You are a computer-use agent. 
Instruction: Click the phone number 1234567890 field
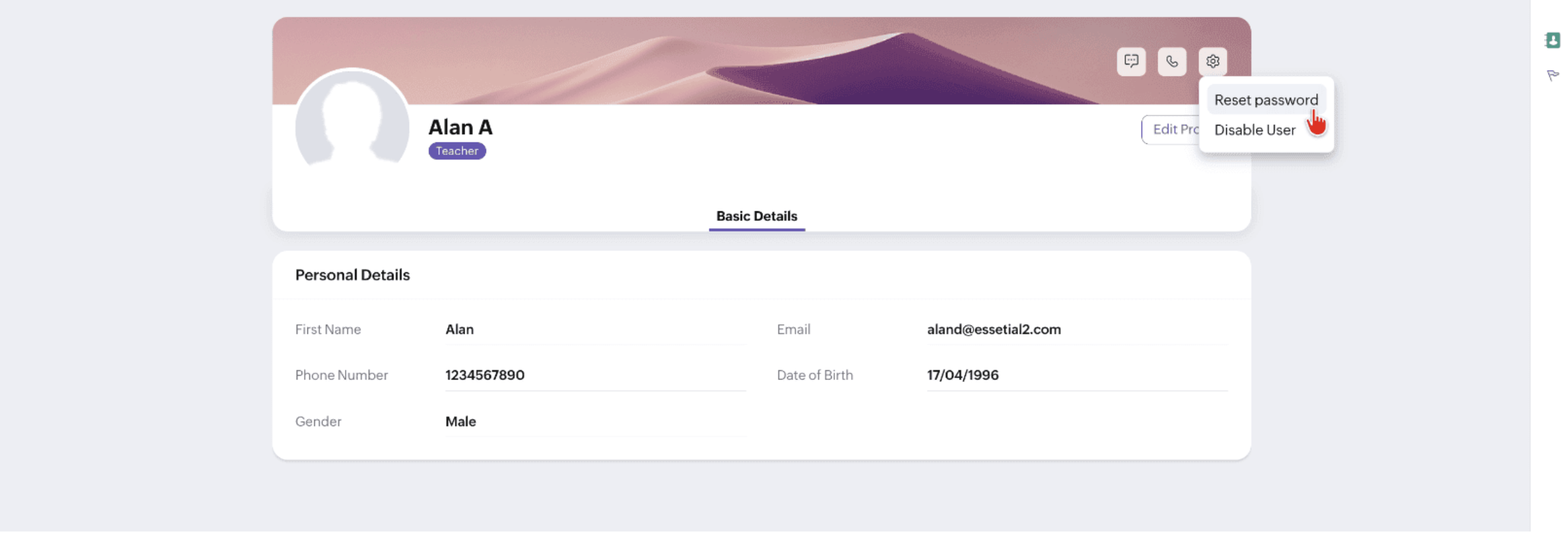click(595, 375)
